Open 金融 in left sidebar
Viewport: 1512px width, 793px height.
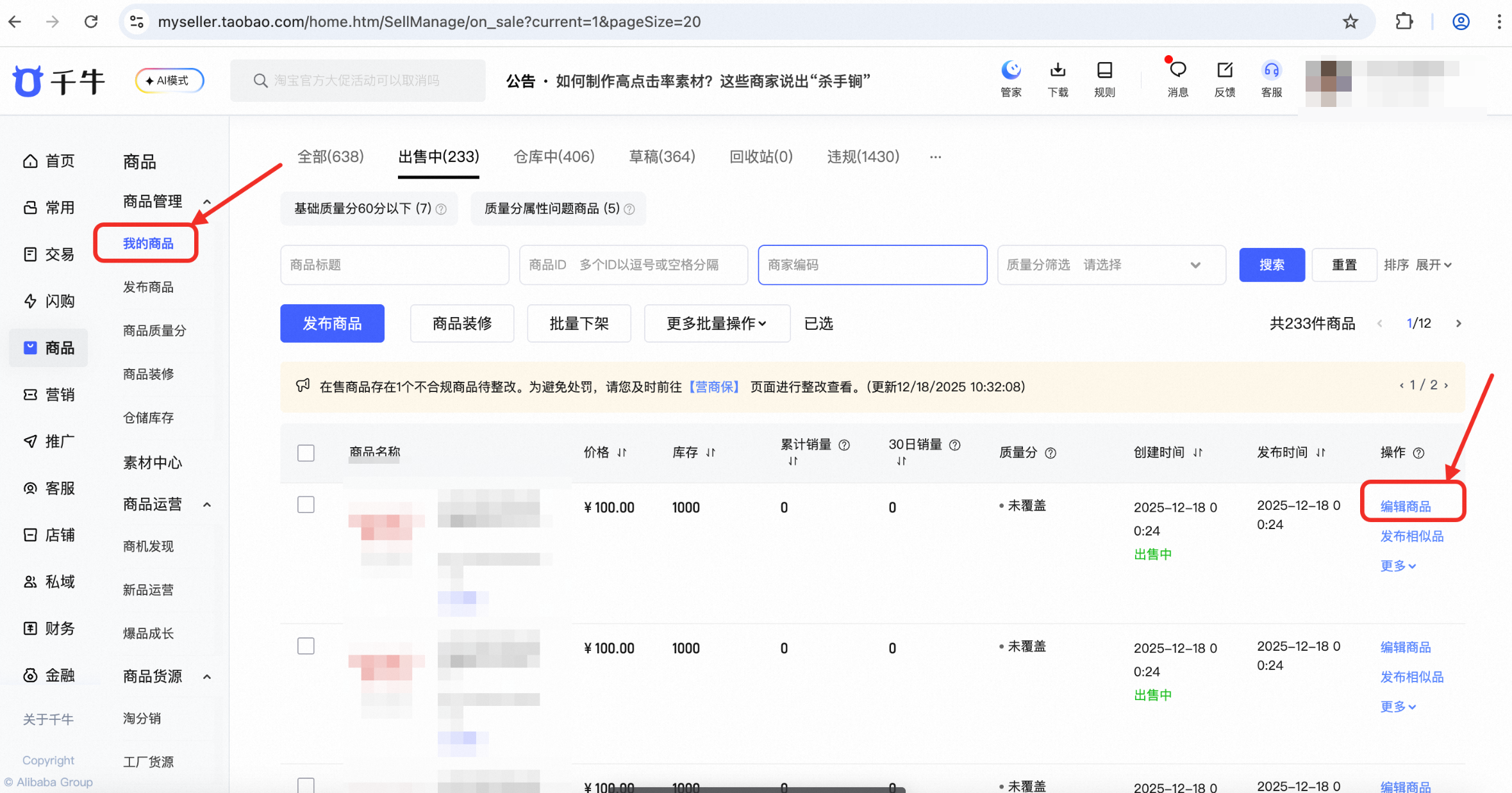[49, 675]
